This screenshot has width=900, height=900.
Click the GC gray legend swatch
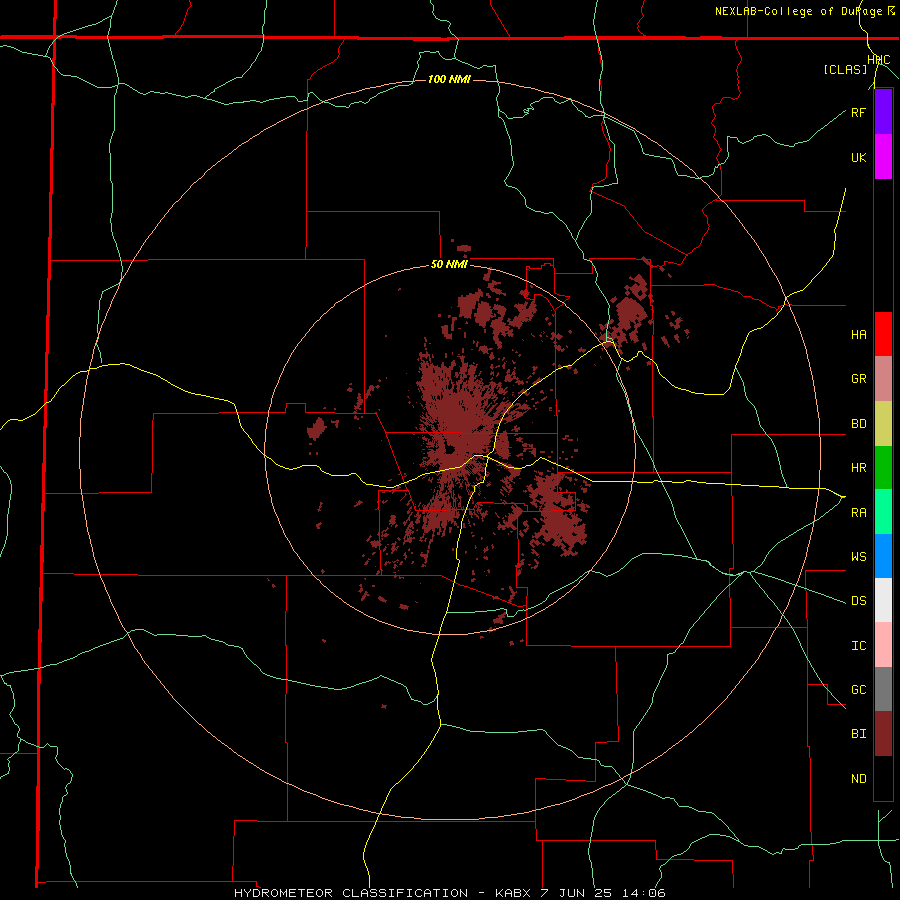[883, 689]
